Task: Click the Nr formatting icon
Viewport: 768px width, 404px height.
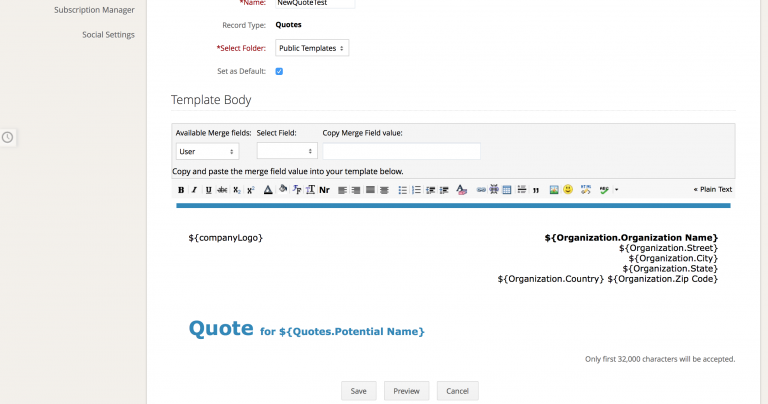Action: (x=324, y=190)
